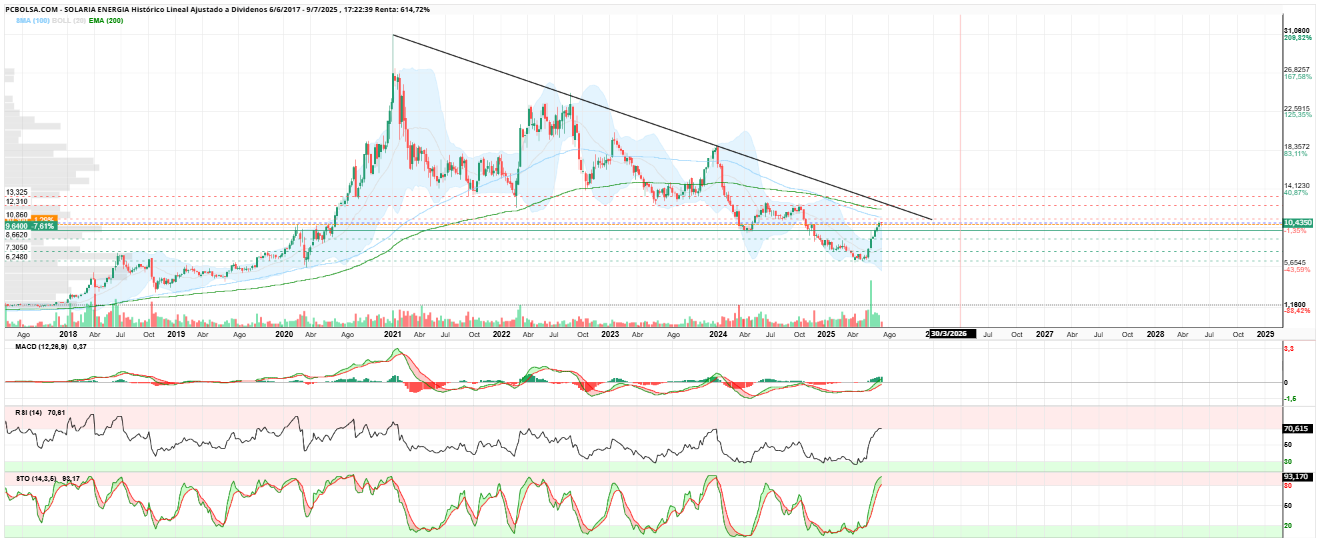Click the STO (14,3,5) panel label
Viewport: 1320px width, 542px height.
[x=36, y=479]
